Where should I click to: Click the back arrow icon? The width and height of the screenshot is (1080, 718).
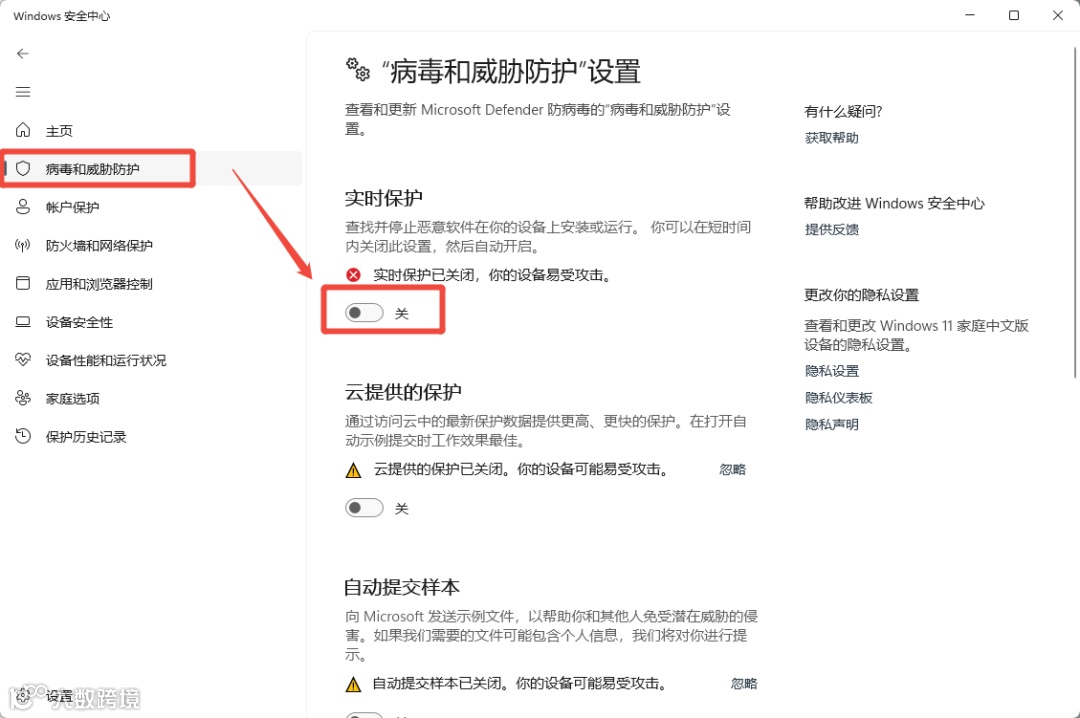(23, 54)
